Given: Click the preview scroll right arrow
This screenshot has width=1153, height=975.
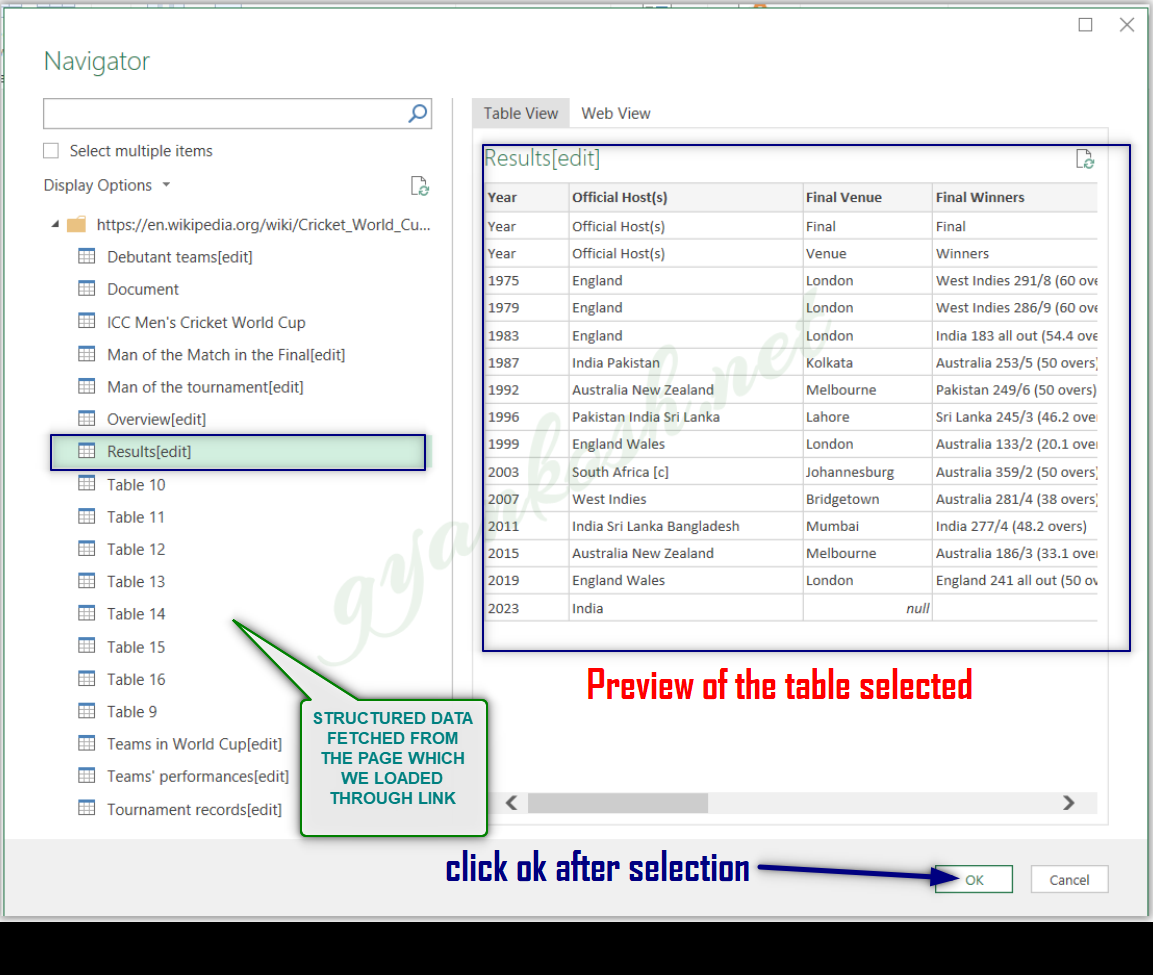Looking at the screenshot, I should point(1068,803).
